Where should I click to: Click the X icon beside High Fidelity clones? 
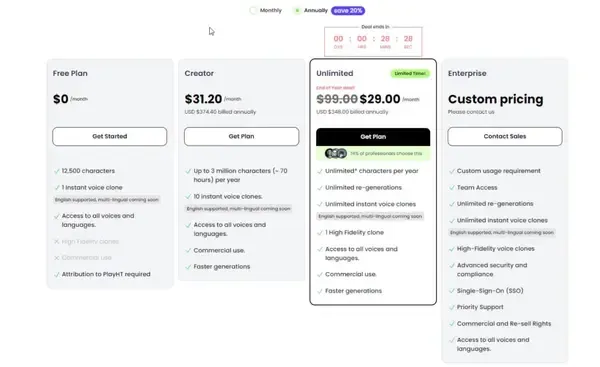[x=57, y=241]
